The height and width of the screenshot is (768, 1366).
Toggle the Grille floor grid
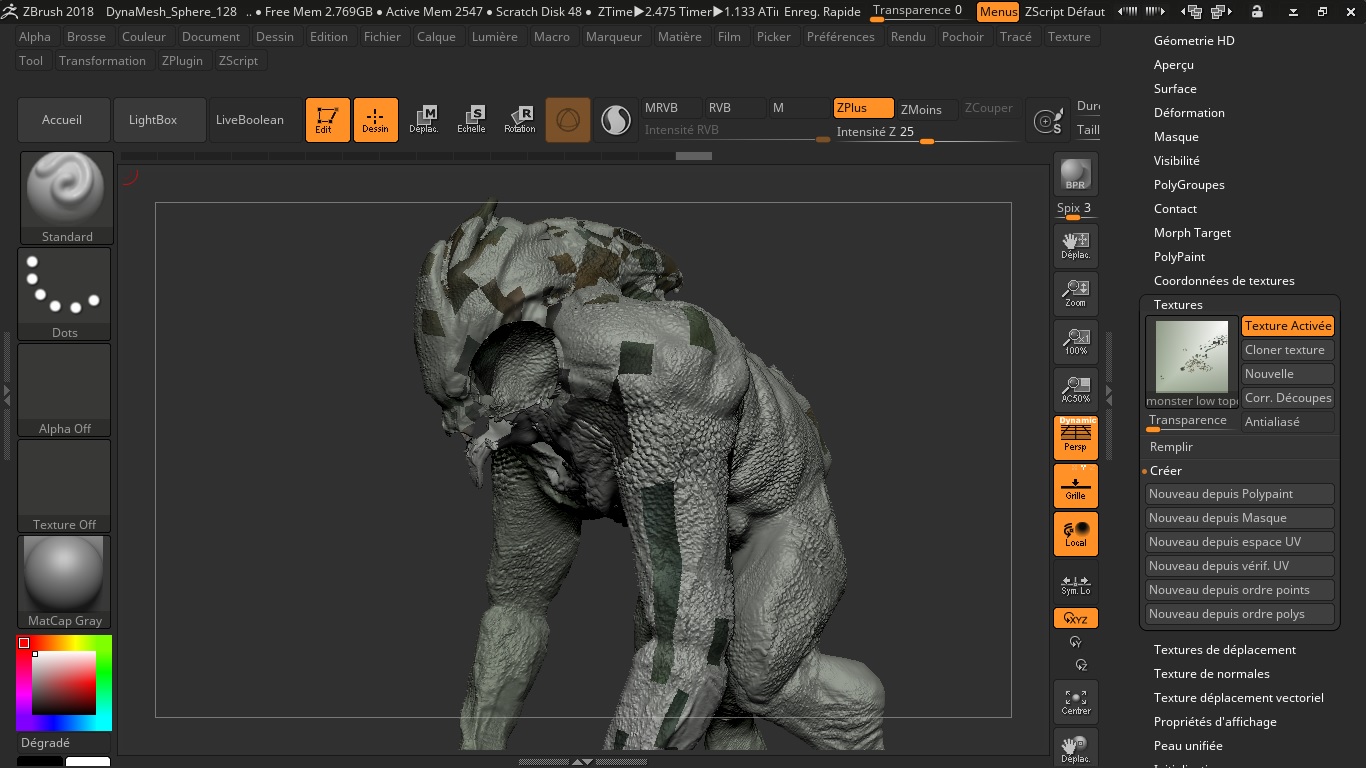pyautogui.click(x=1075, y=485)
